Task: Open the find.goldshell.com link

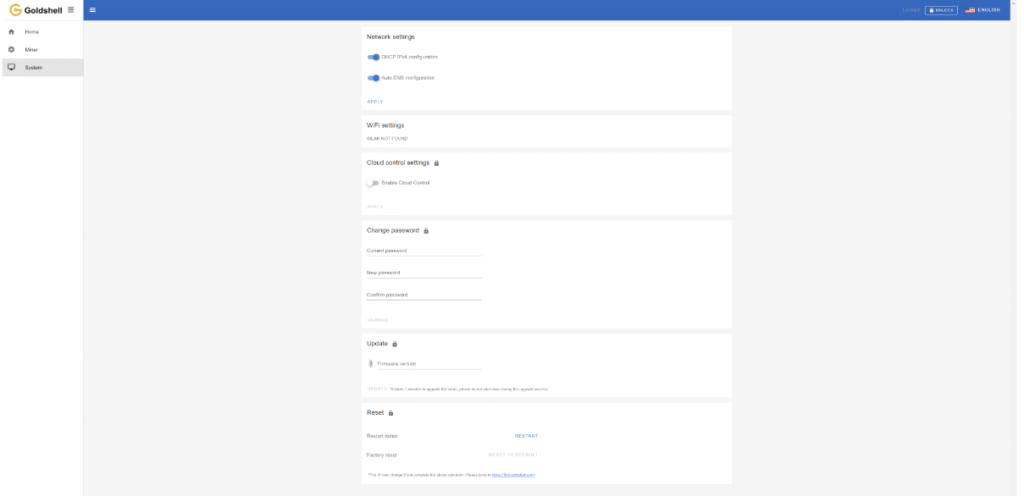Action: tap(514, 474)
